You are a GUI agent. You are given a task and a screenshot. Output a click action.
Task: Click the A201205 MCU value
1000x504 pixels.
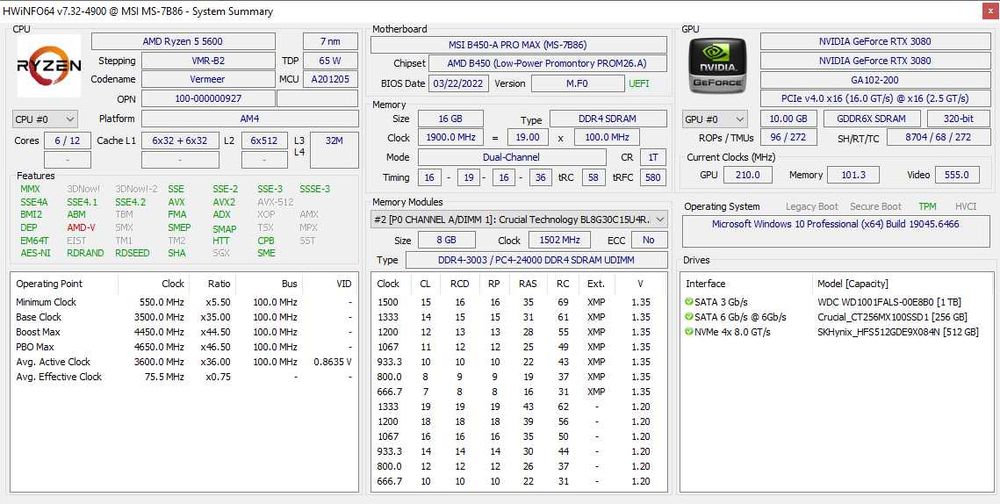coord(330,80)
